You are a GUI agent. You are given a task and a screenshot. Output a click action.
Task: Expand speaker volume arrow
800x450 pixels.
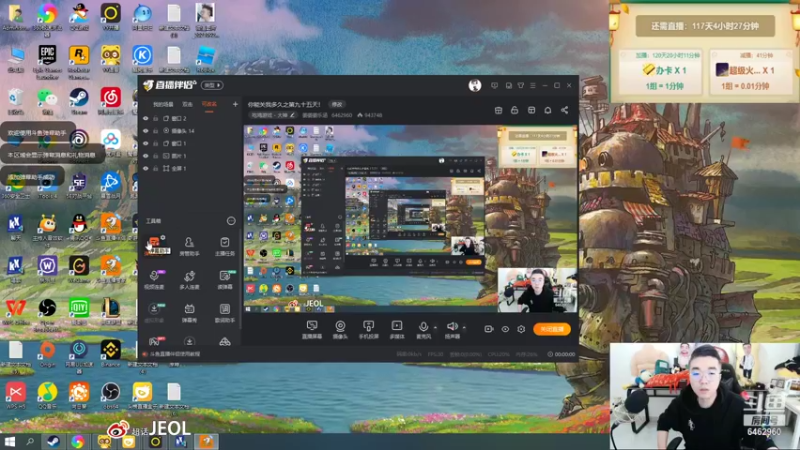point(464,327)
